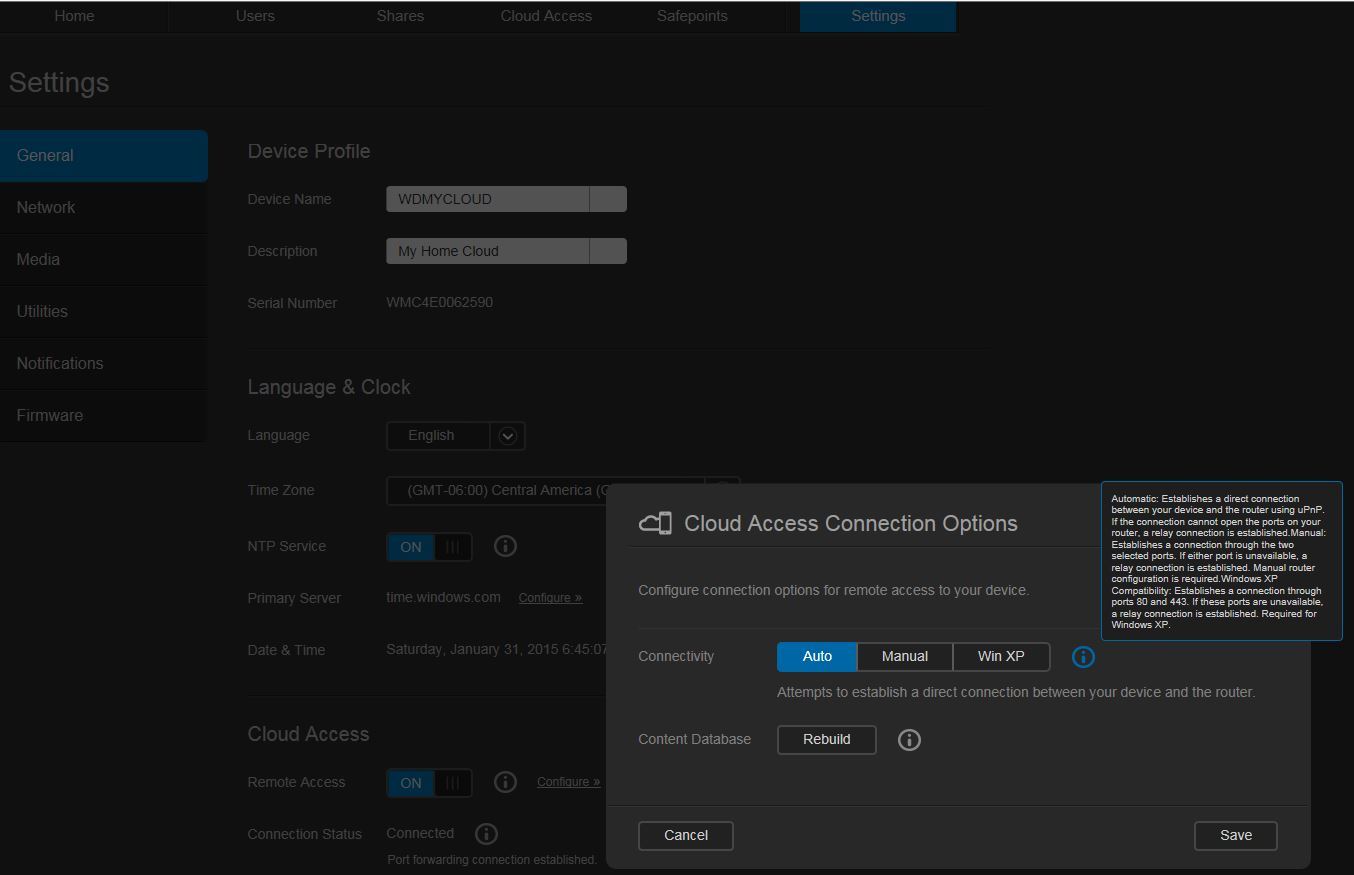
Task: Select Win XP connectivity mode
Action: (1001, 657)
